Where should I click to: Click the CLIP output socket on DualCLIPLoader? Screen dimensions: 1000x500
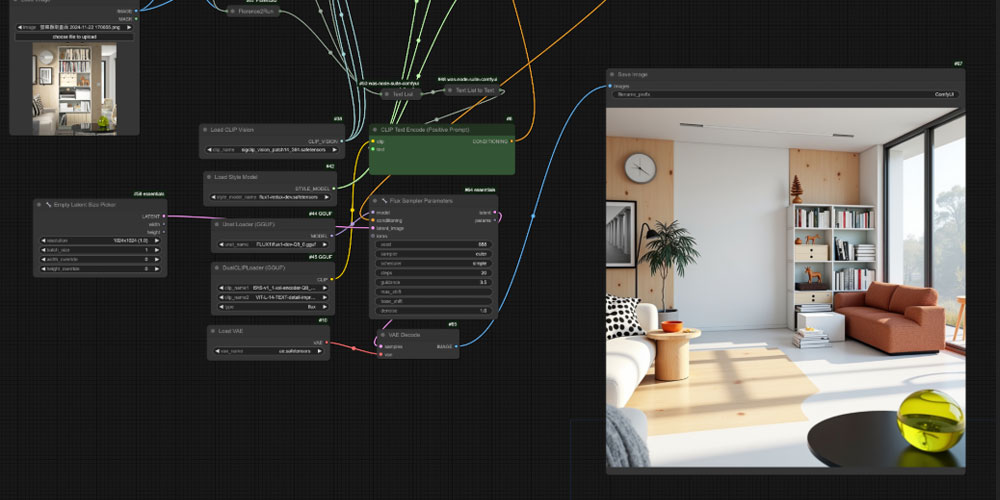[332, 279]
